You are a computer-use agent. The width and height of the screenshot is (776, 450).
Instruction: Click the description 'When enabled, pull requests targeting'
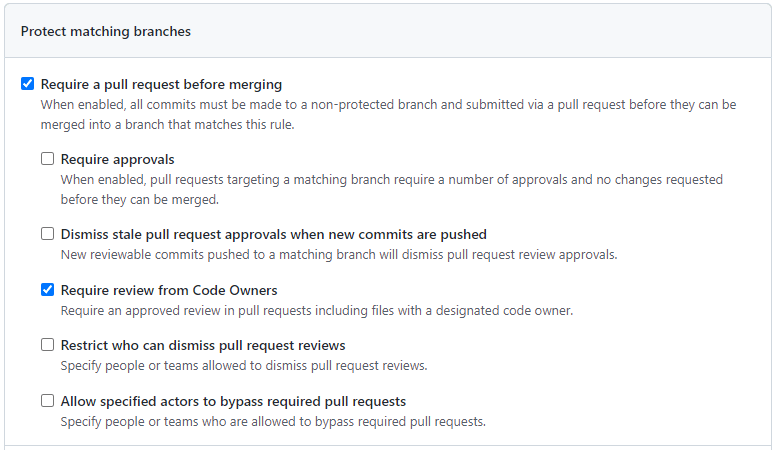click(x=391, y=189)
